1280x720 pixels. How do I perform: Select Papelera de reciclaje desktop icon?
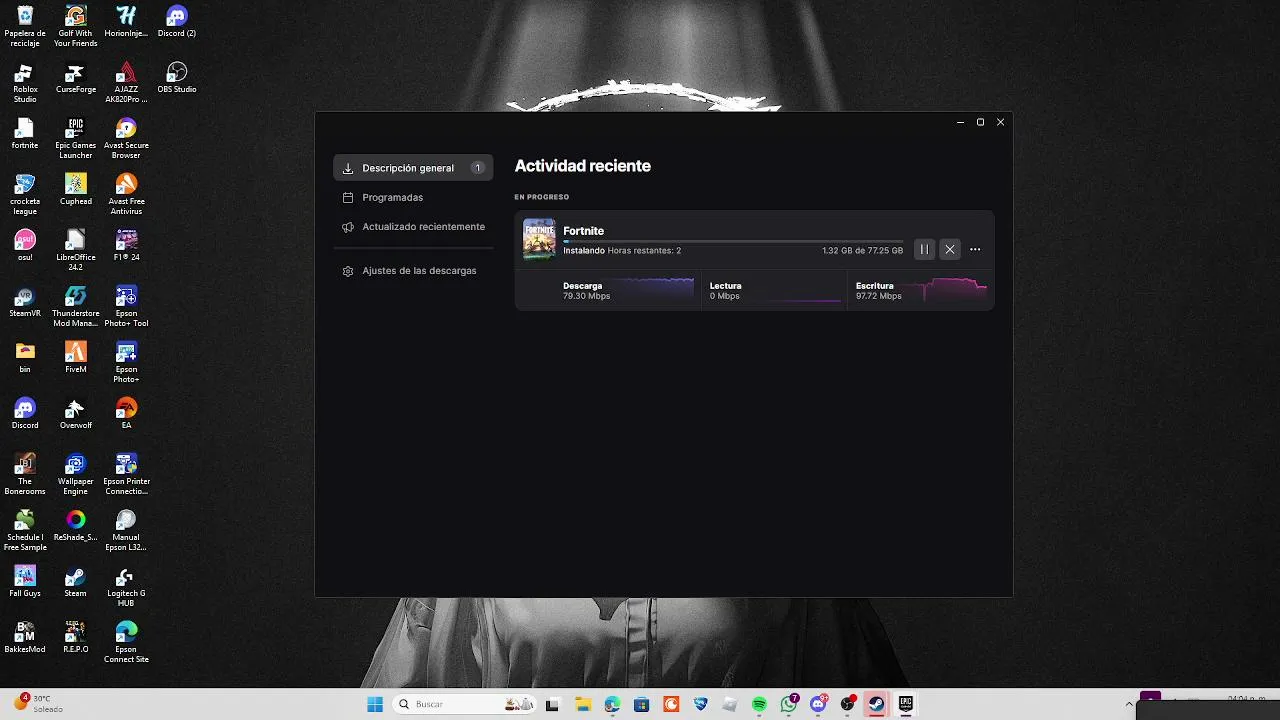coord(25,27)
